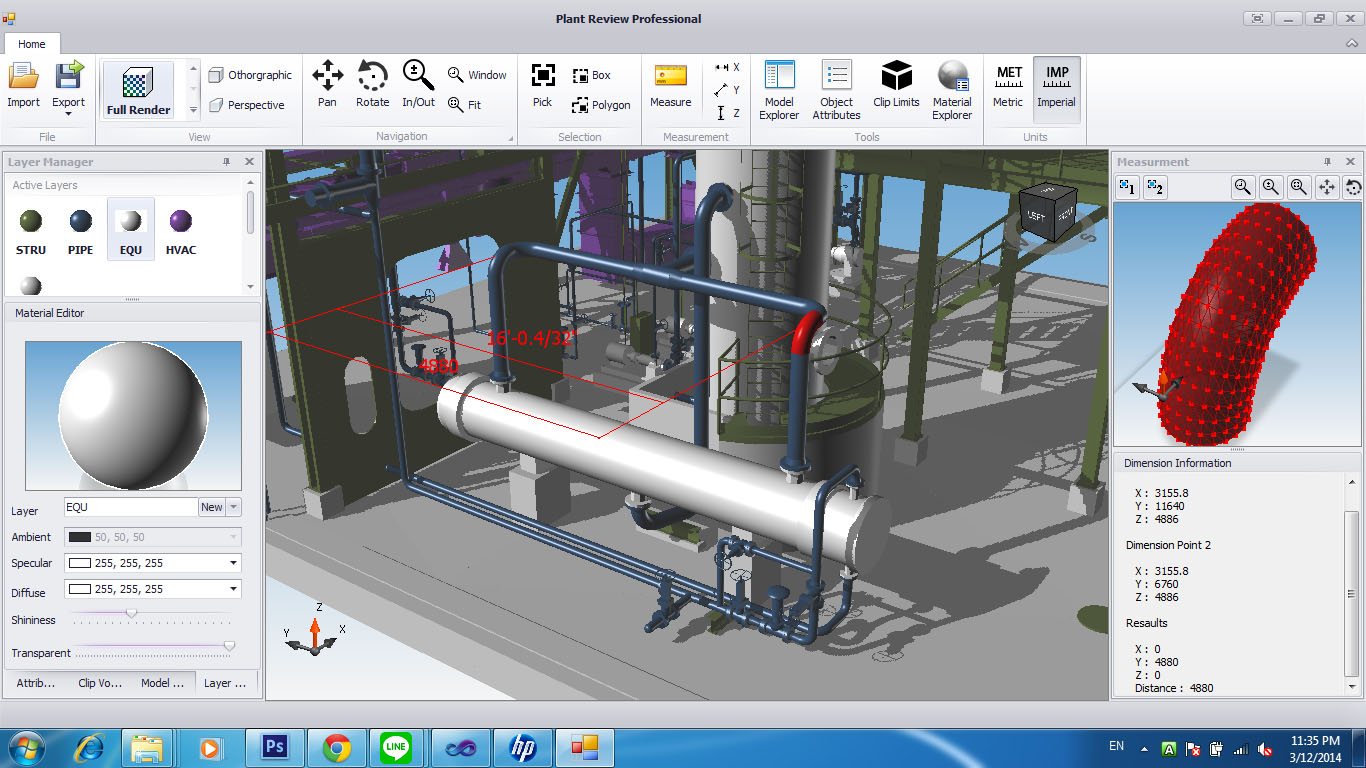Expand the view render gallery
Image resolution: width=1366 pixels, height=768 pixels.
click(194, 110)
